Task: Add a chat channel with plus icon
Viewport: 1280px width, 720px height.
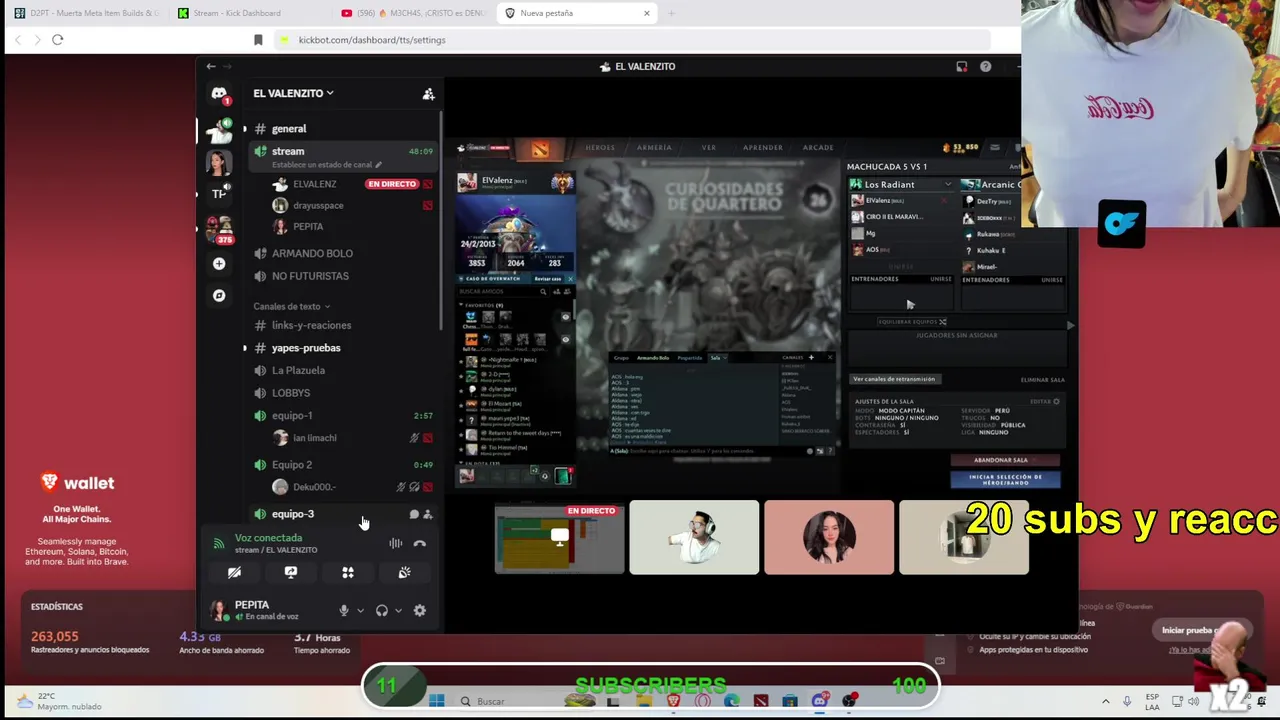Action: click(x=811, y=357)
